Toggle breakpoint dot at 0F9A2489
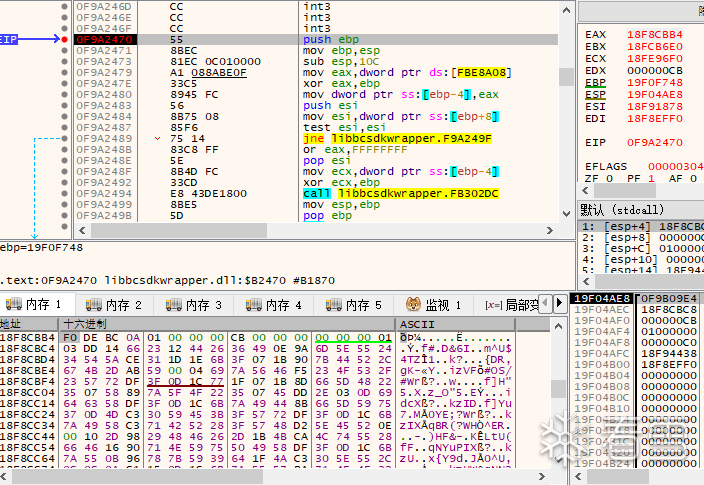 (64, 138)
